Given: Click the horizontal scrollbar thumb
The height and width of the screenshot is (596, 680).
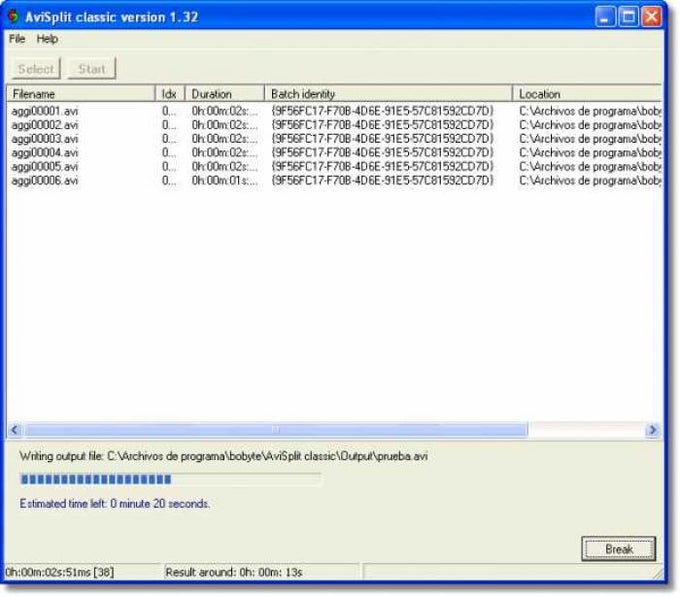Looking at the screenshot, I should point(276,430).
